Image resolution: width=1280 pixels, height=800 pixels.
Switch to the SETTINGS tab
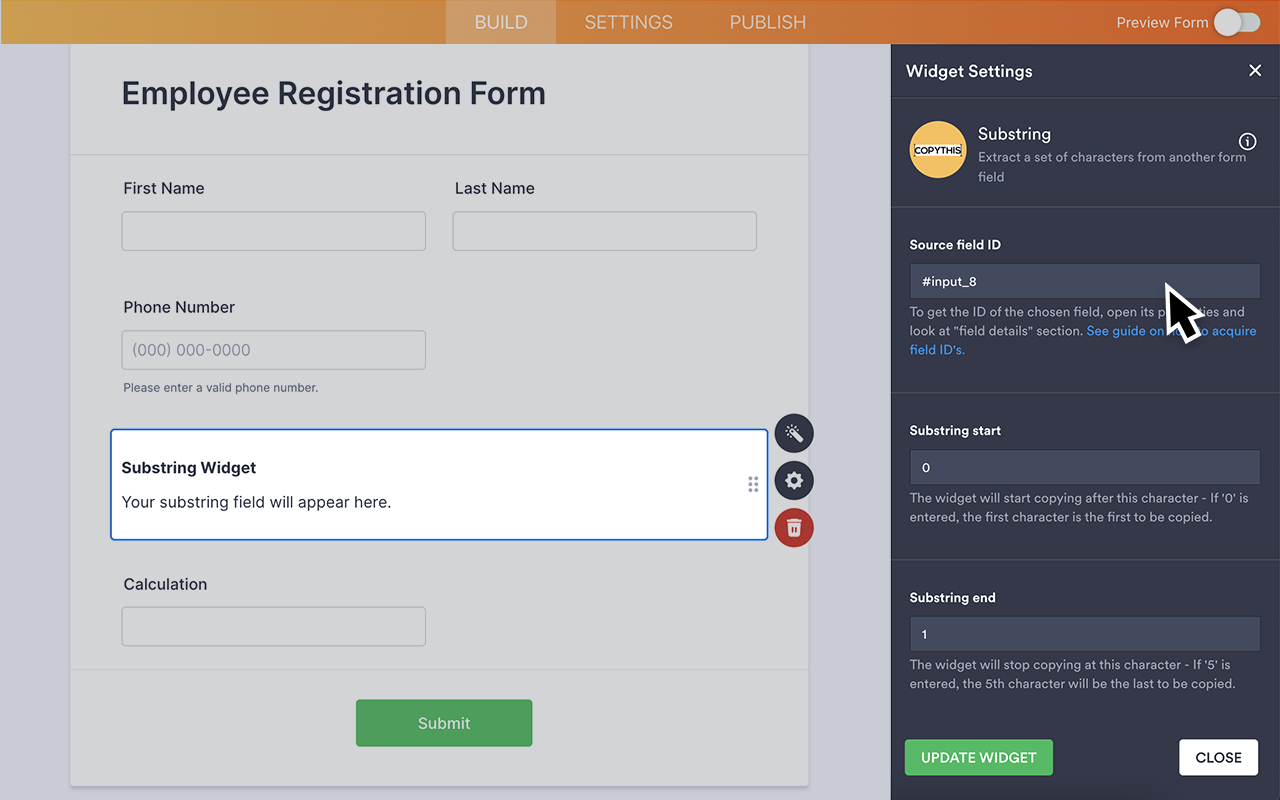627,21
